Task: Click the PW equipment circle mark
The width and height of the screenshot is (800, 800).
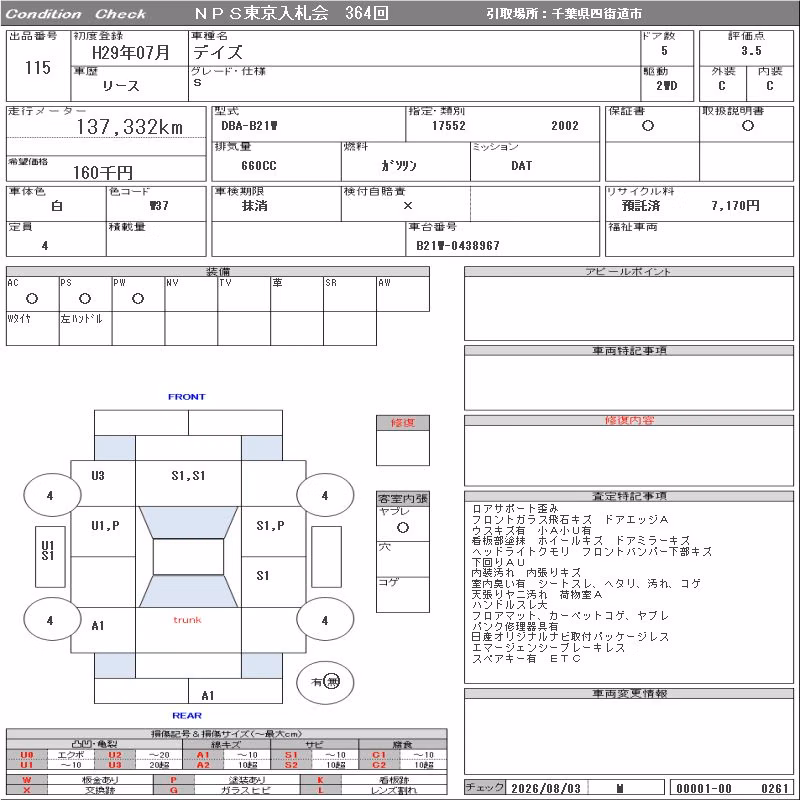Action: point(138,298)
